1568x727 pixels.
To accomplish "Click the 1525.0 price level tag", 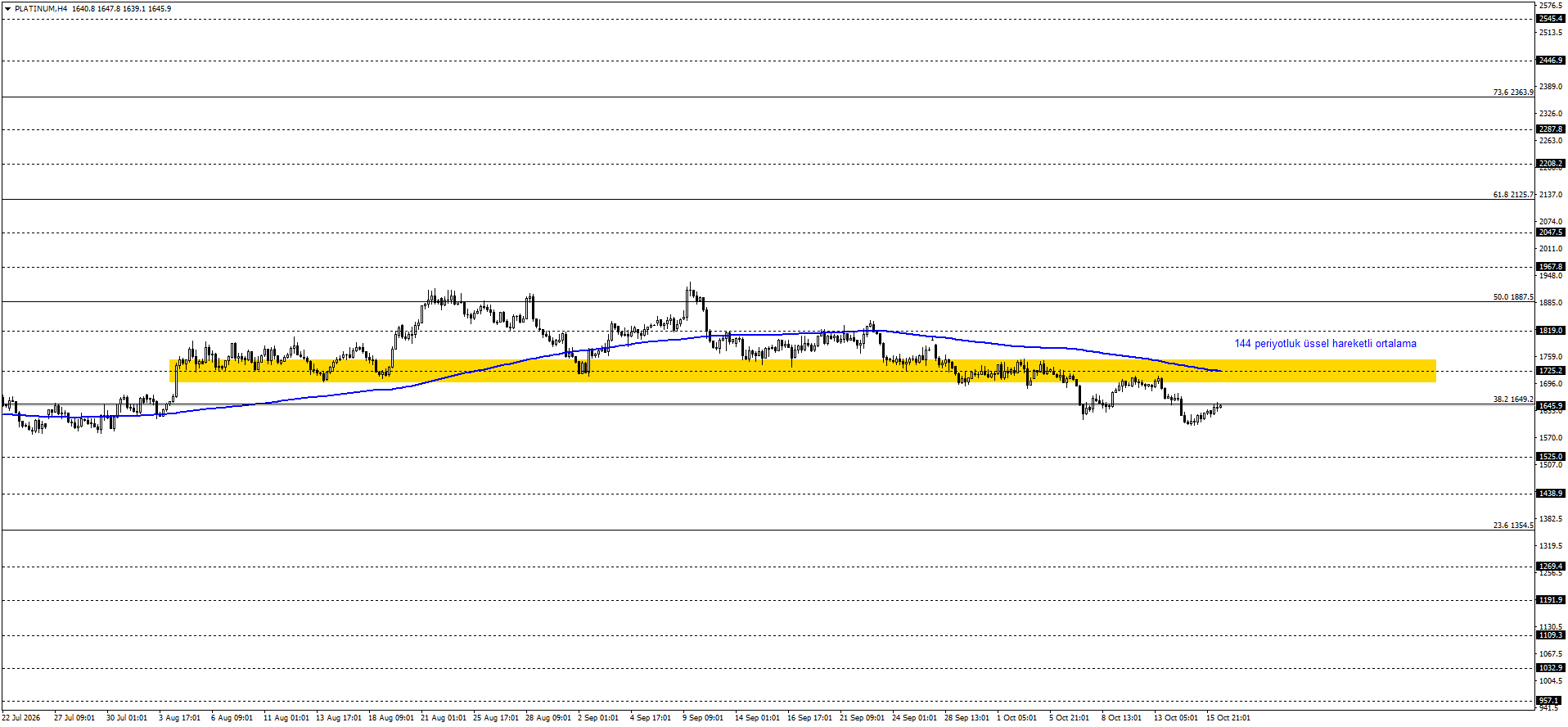I will (x=1551, y=457).
